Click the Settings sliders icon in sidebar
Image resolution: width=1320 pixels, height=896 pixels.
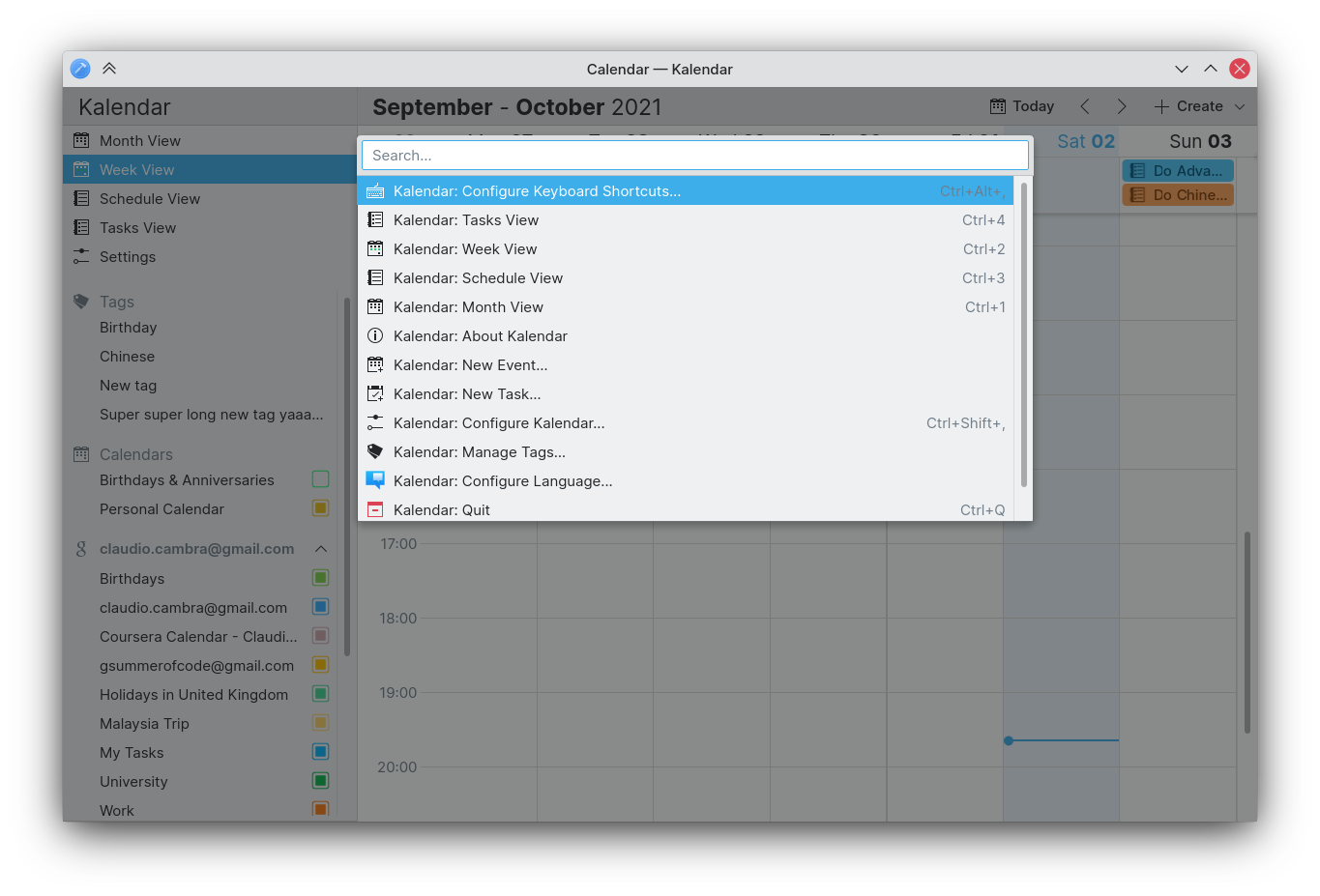(81, 257)
